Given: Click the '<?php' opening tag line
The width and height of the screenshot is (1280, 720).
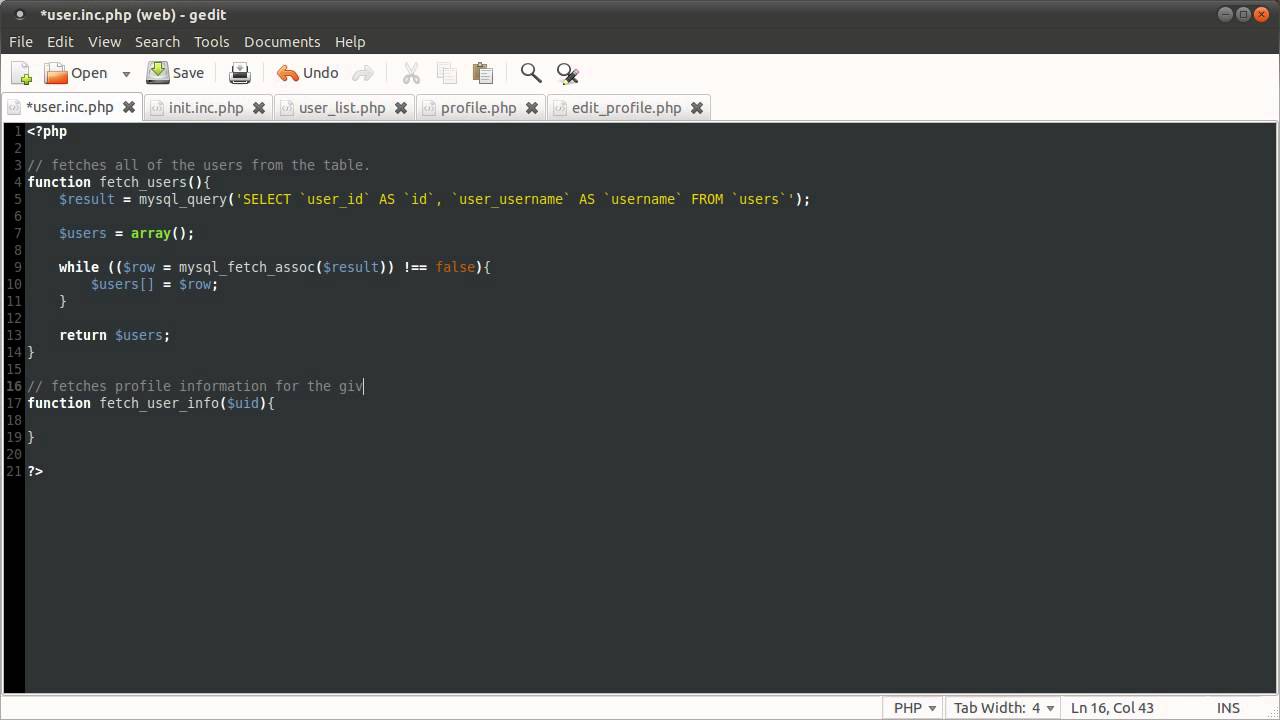Looking at the screenshot, I should point(47,131).
